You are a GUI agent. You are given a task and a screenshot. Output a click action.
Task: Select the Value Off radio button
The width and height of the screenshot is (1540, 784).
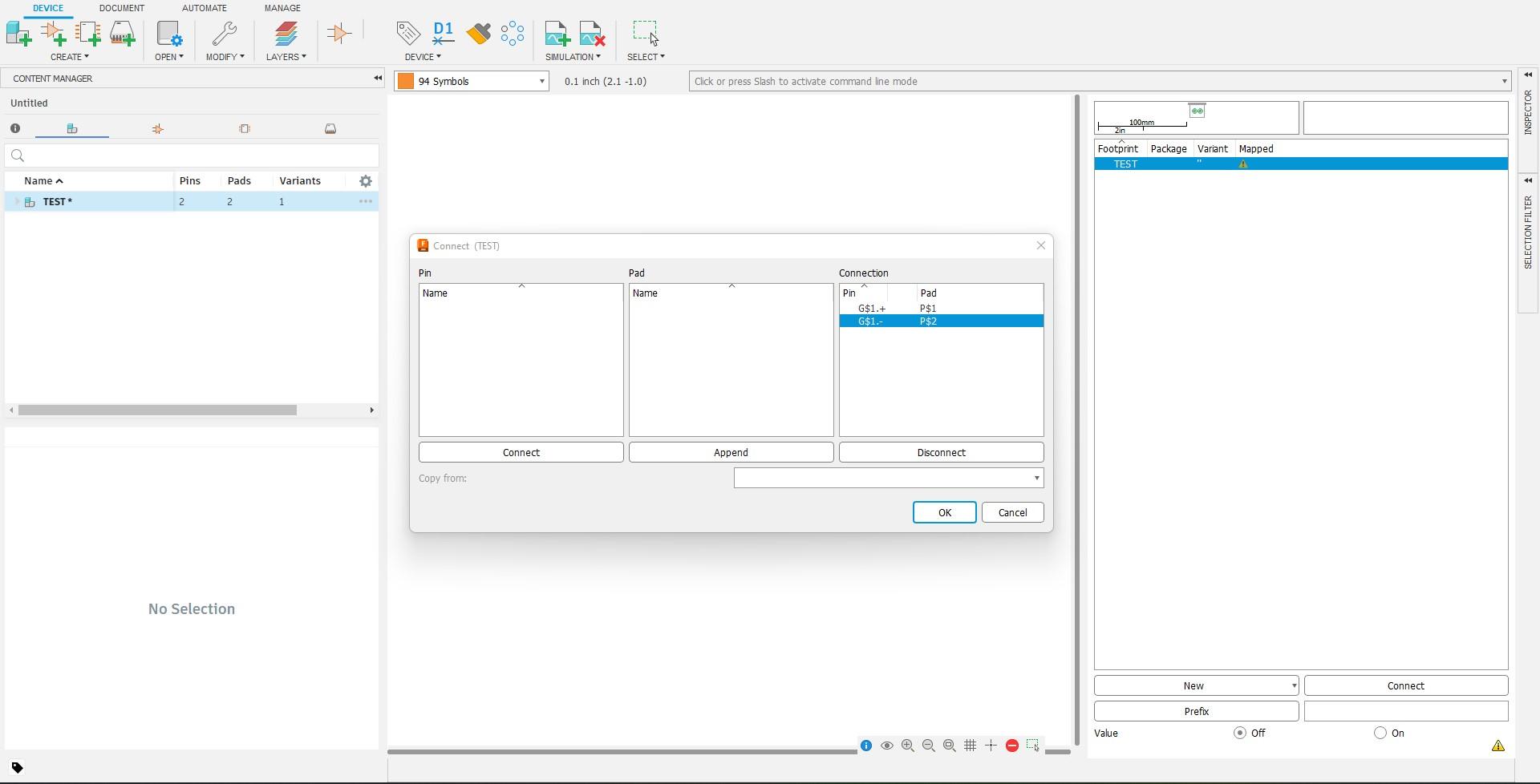1240,733
